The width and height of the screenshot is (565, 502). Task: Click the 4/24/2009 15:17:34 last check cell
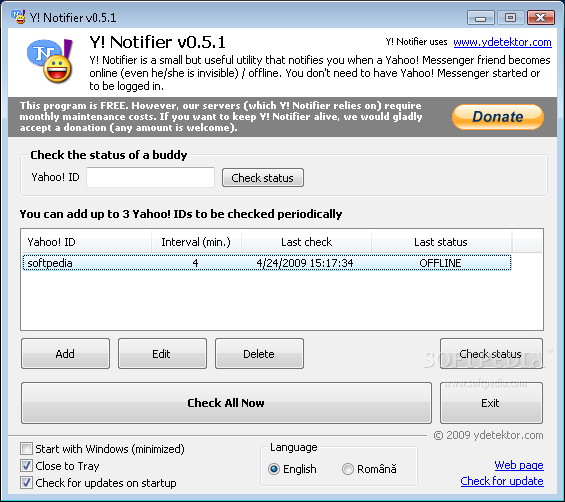pyautogui.click(x=305, y=263)
